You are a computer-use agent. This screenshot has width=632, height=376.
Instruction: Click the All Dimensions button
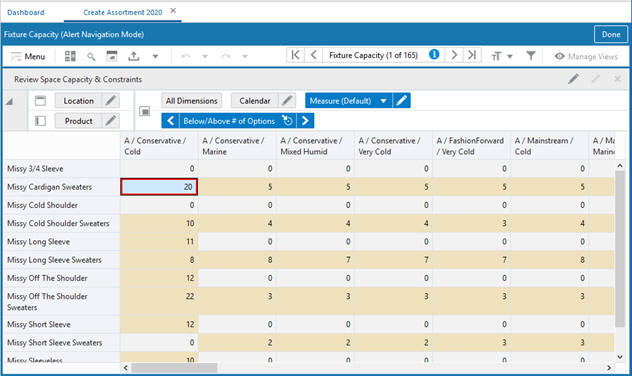(x=191, y=101)
